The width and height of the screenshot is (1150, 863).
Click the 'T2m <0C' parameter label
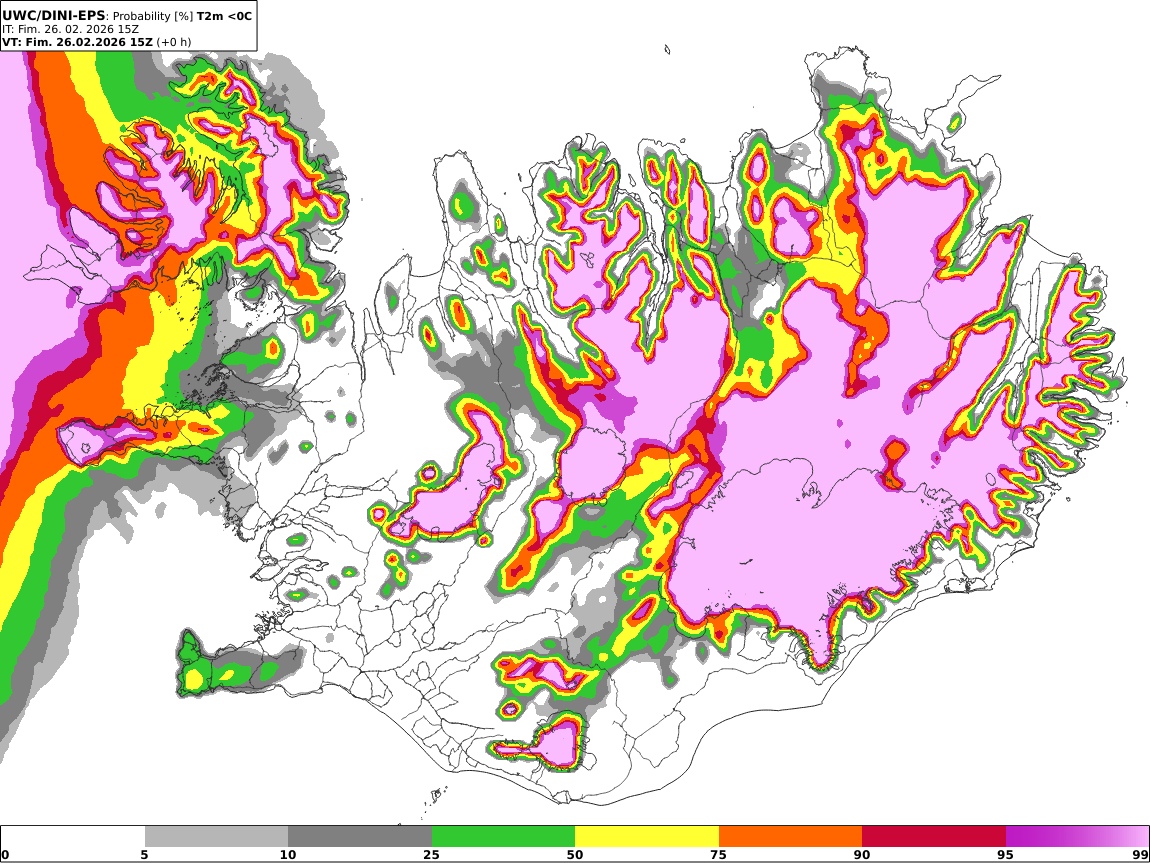(x=224, y=15)
